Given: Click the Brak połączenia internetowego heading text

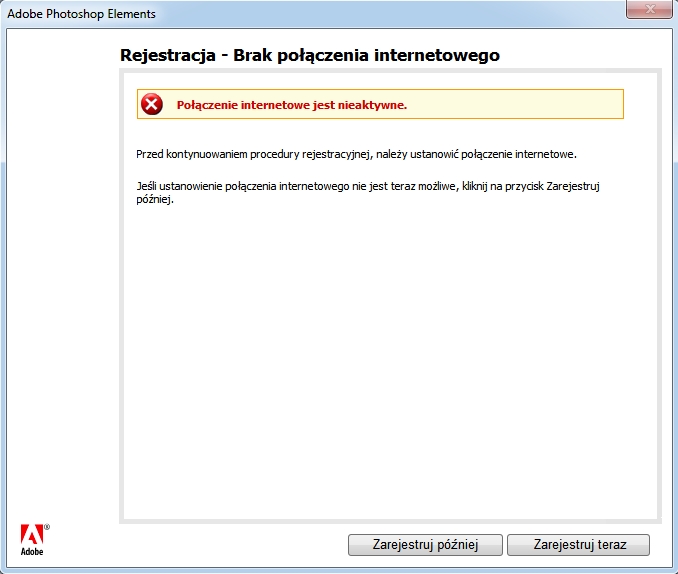Looking at the screenshot, I should (366, 55).
